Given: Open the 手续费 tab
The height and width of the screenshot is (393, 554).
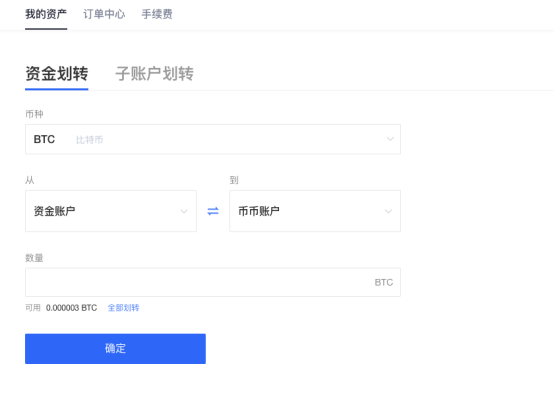Looking at the screenshot, I should click(x=157, y=14).
